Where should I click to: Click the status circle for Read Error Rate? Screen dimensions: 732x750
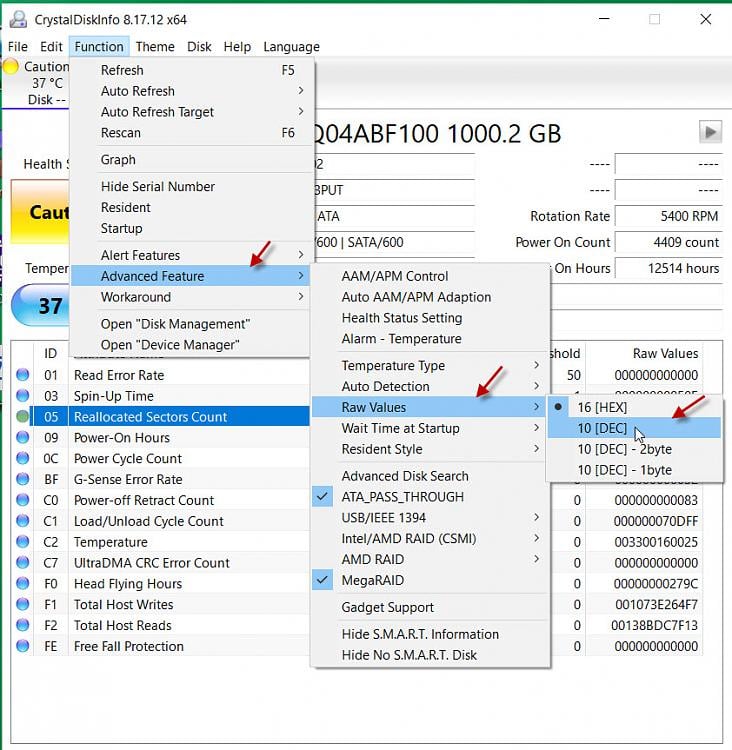[22, 375]
